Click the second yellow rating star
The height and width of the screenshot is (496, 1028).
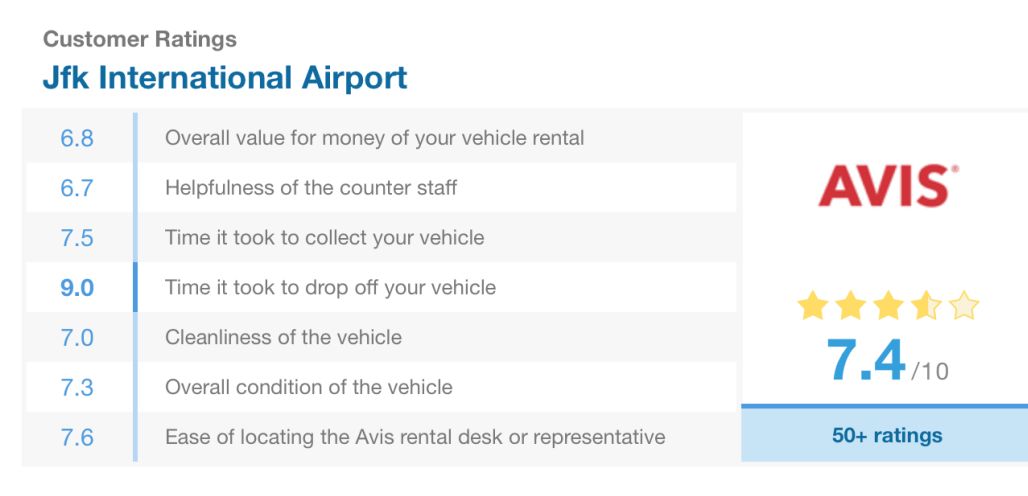[850, 306]
